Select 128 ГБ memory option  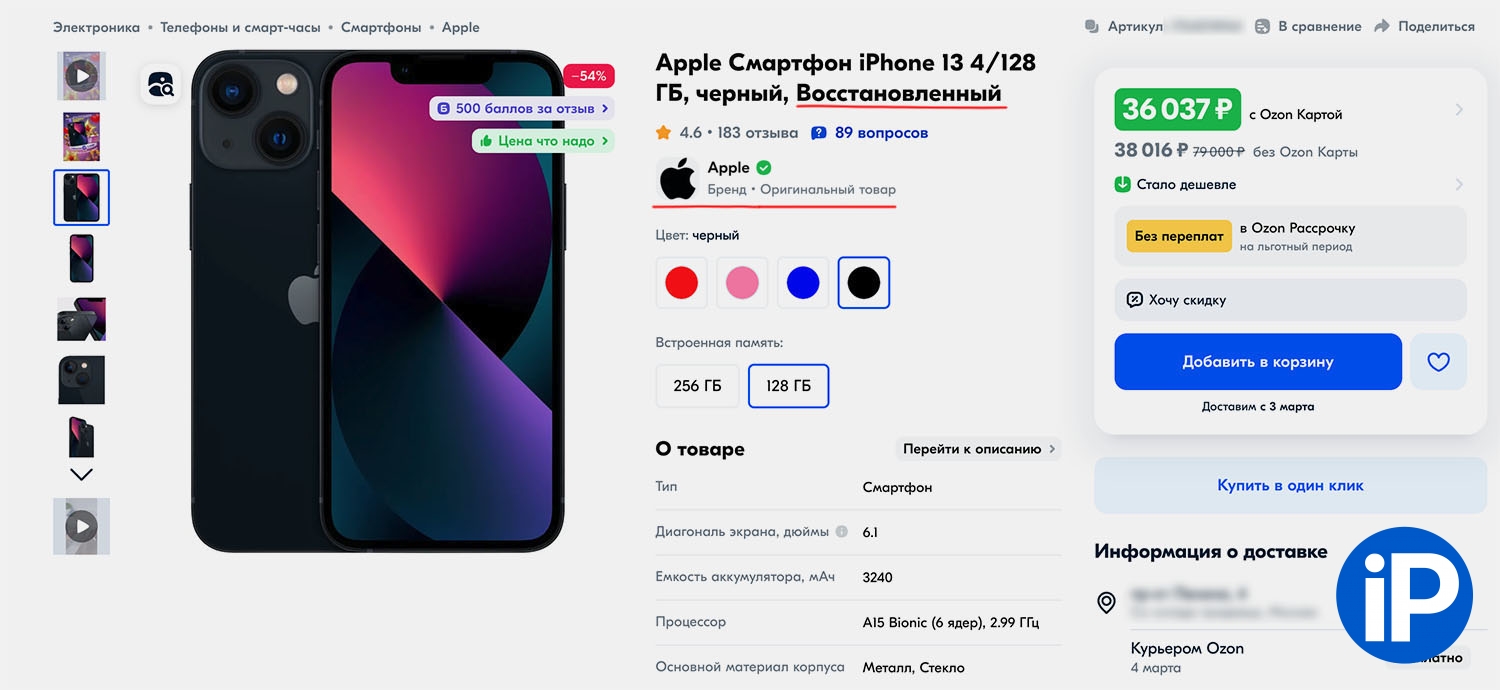(x=788, y=386)
